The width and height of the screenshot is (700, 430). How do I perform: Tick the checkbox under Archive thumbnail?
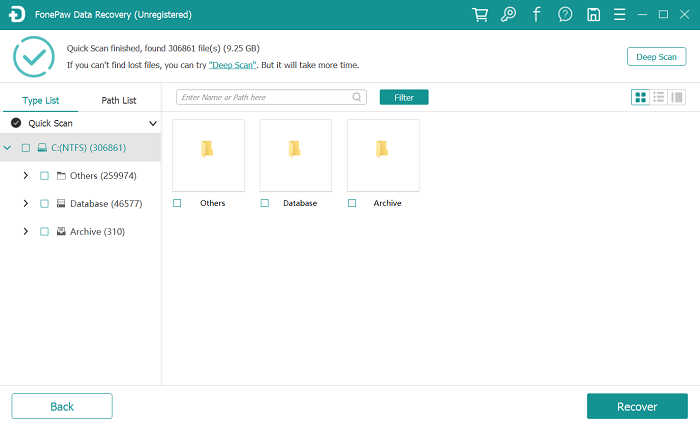tap(352, 203)
